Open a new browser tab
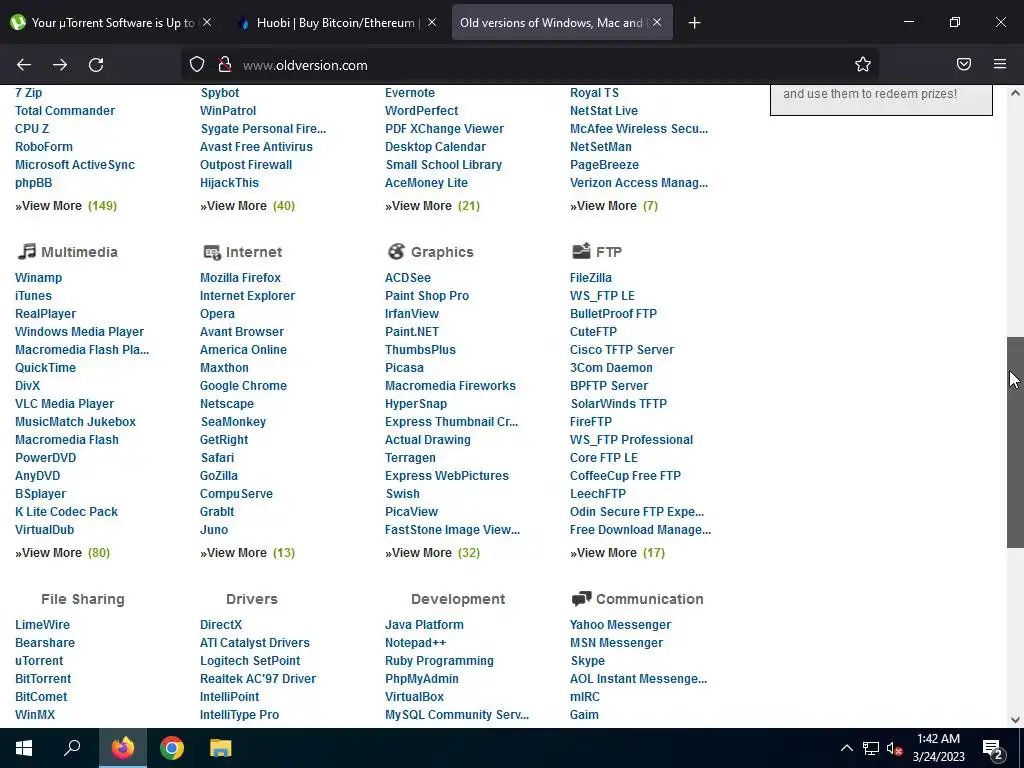1024x768 pixels. tap(694, 23)
